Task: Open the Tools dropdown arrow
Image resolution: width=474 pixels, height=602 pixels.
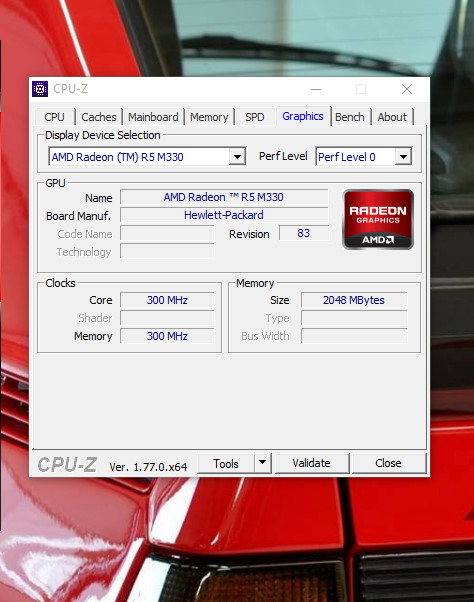Action: 263,463
